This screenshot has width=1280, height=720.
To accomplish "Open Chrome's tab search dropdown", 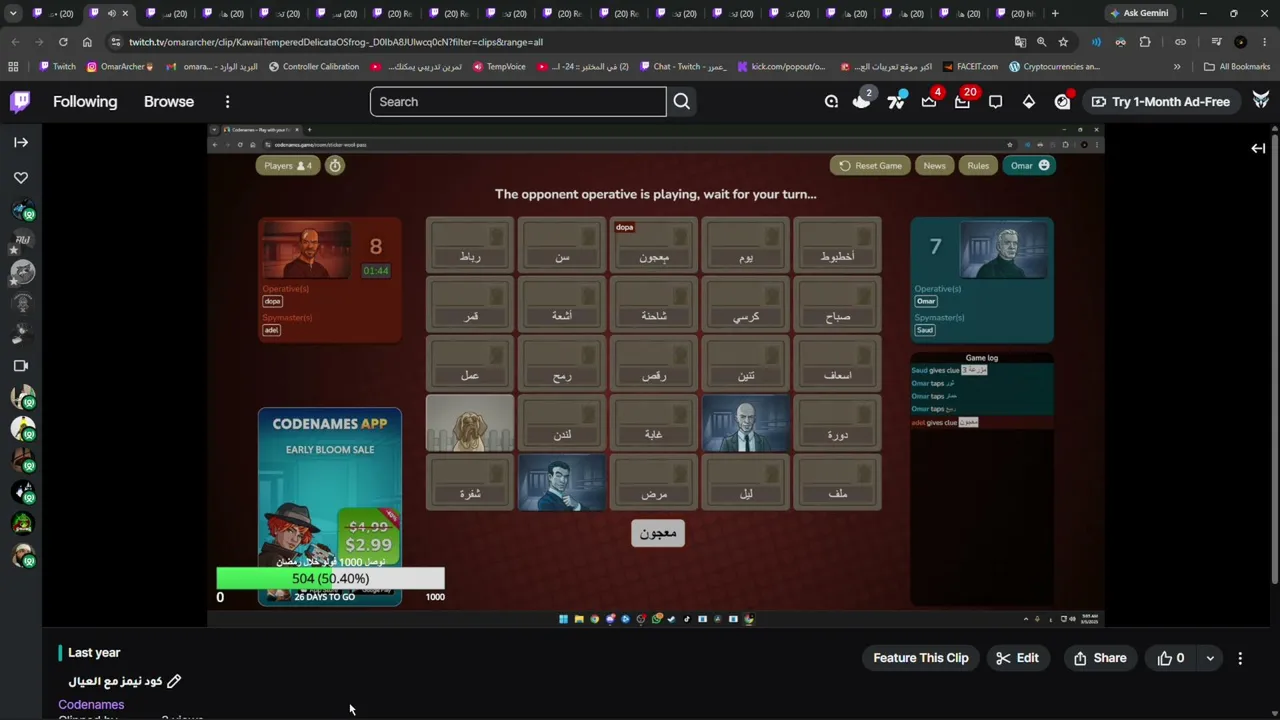I will 13,14.
